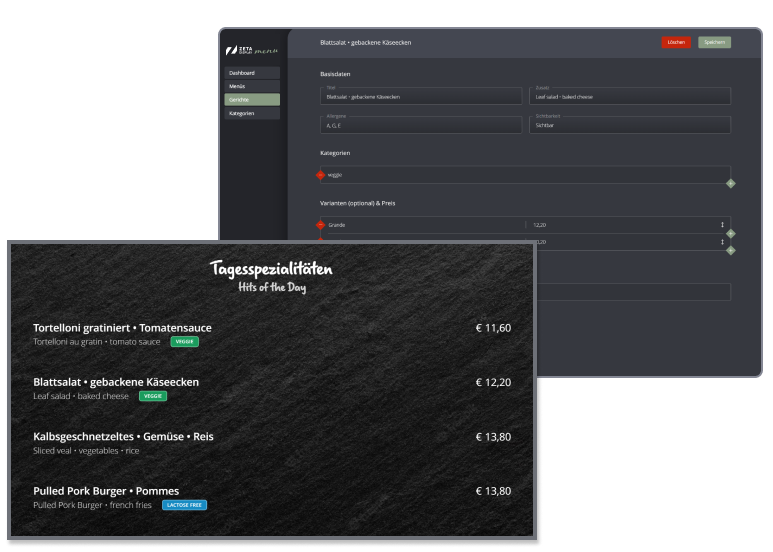Remove the veggie category with red minus
773x552 pixels.
320,175
